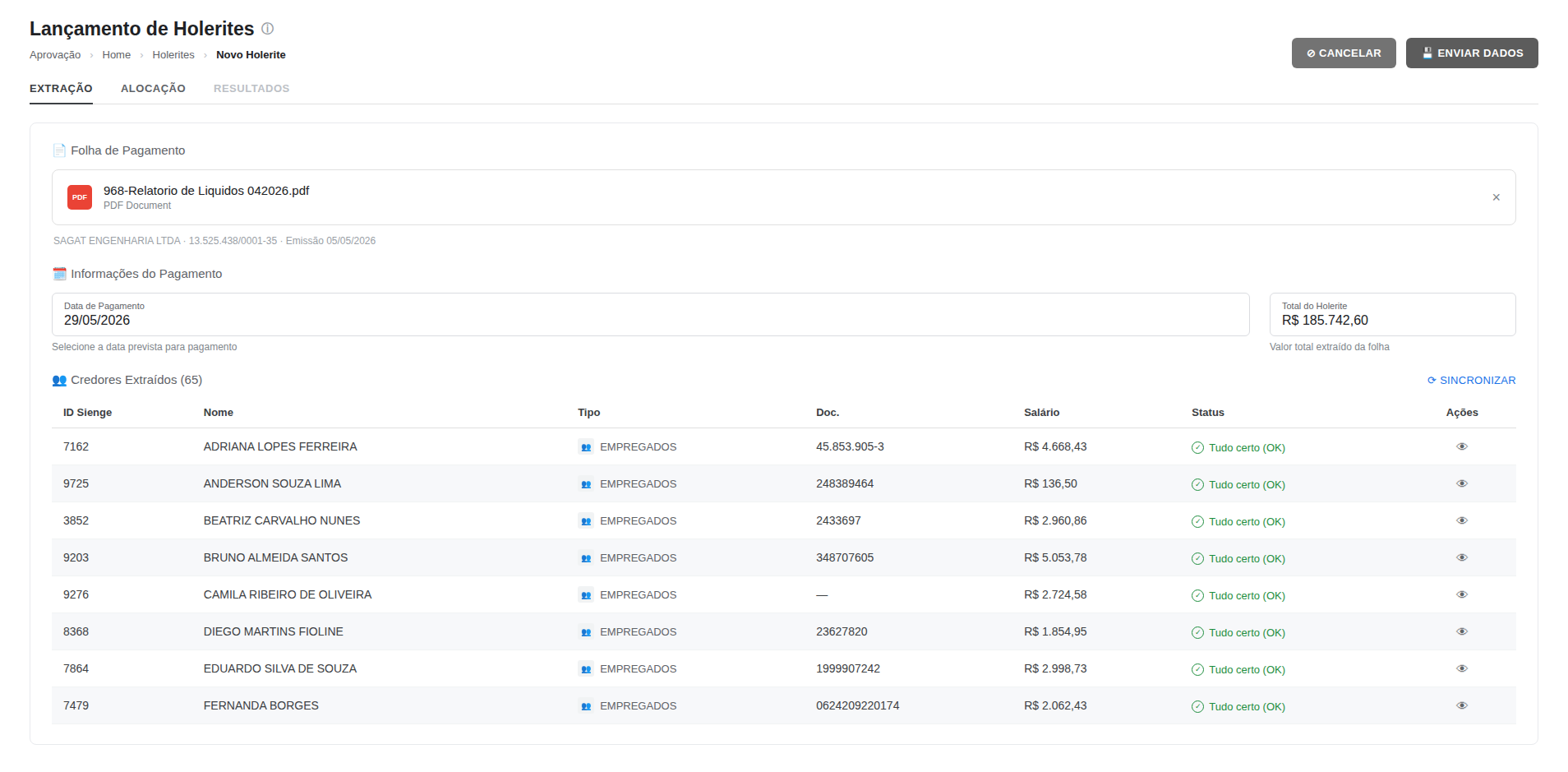
Task: Click the 968-Relatorio de Liquidos 042026.pdf filename
Action: click(x=206, y=191)
